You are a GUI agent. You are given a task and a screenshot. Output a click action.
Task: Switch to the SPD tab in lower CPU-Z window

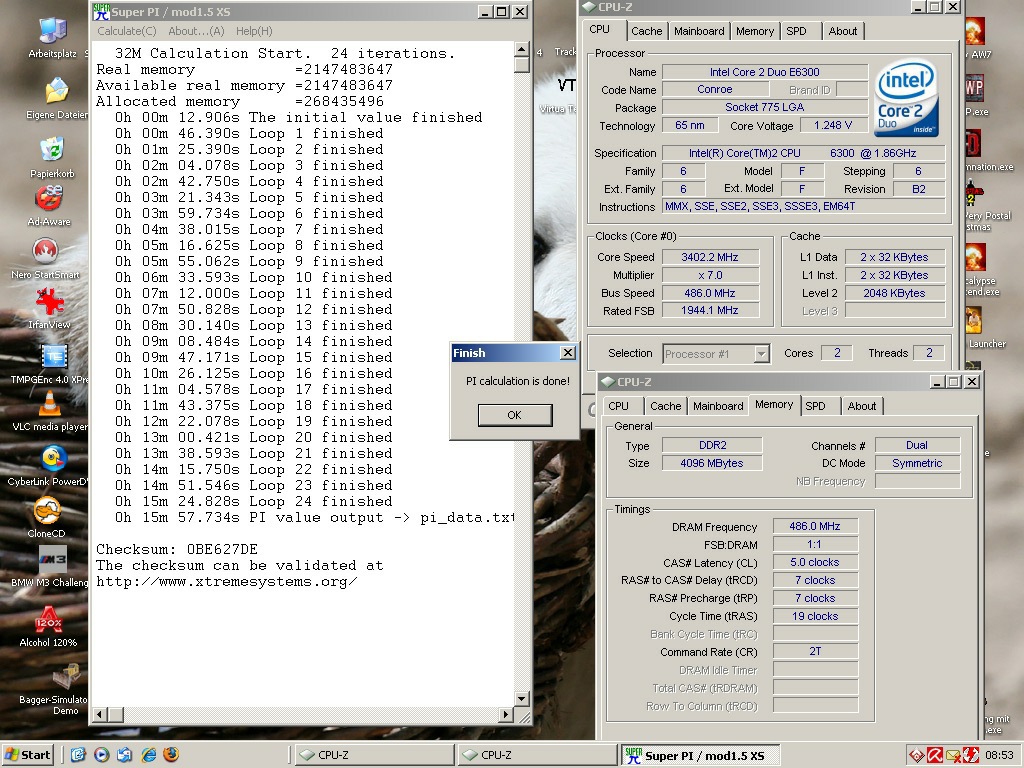tap(815, 406)
